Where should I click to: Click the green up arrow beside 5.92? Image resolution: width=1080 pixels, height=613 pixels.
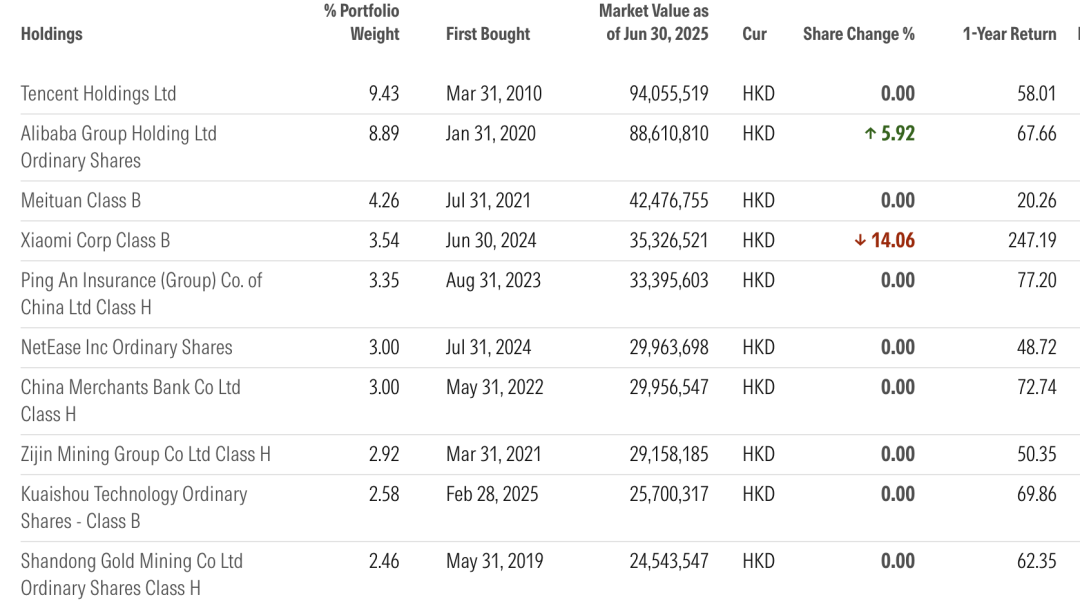tap(870, 134)
